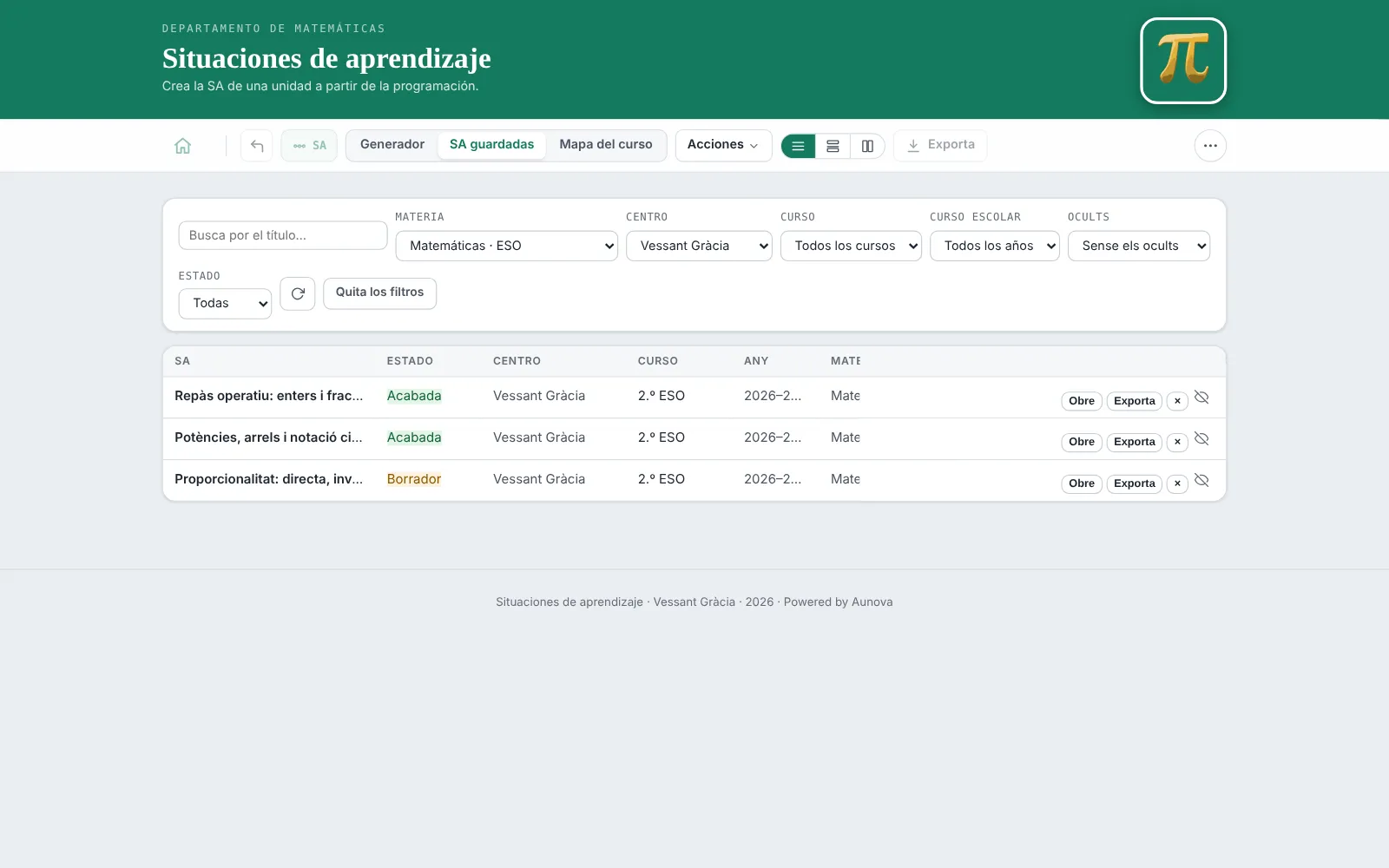Select the SA guardadas tab
Viewport: 1389px width, 868px height.
pos(491,145)
